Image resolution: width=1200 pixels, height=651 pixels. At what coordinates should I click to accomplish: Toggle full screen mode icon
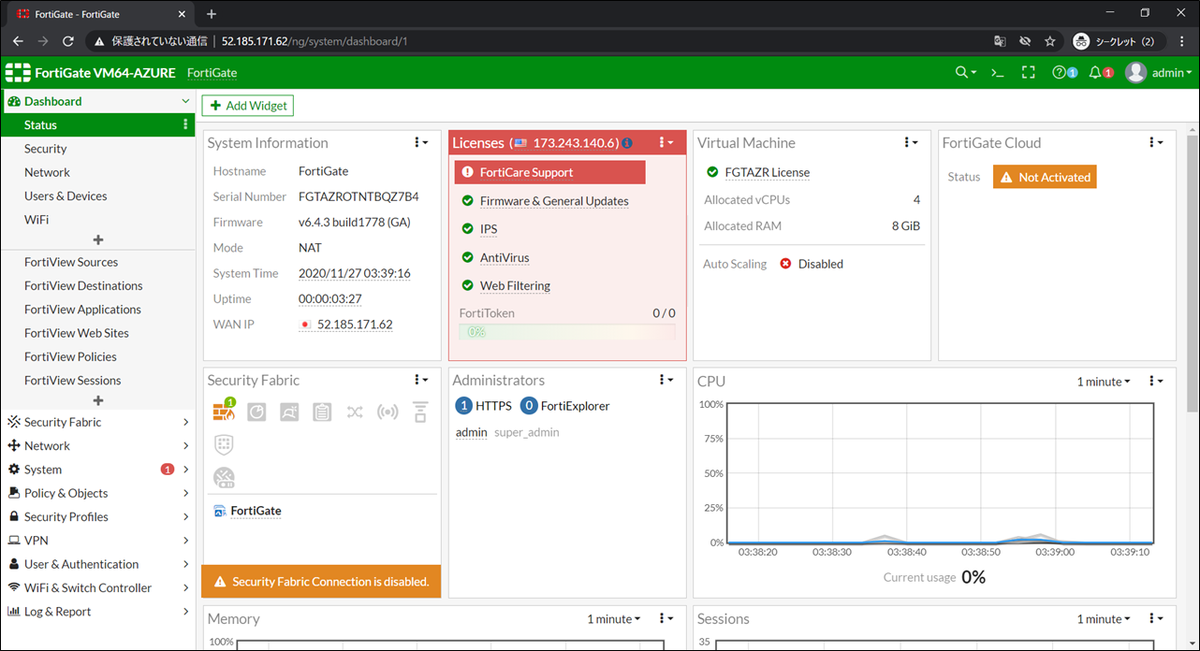click(1028, 73)
